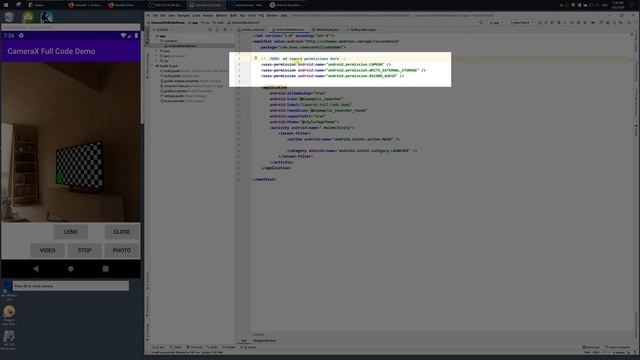Open the Build menu
The width and height of the screenshot is (640, 360).
click(233, 16)
